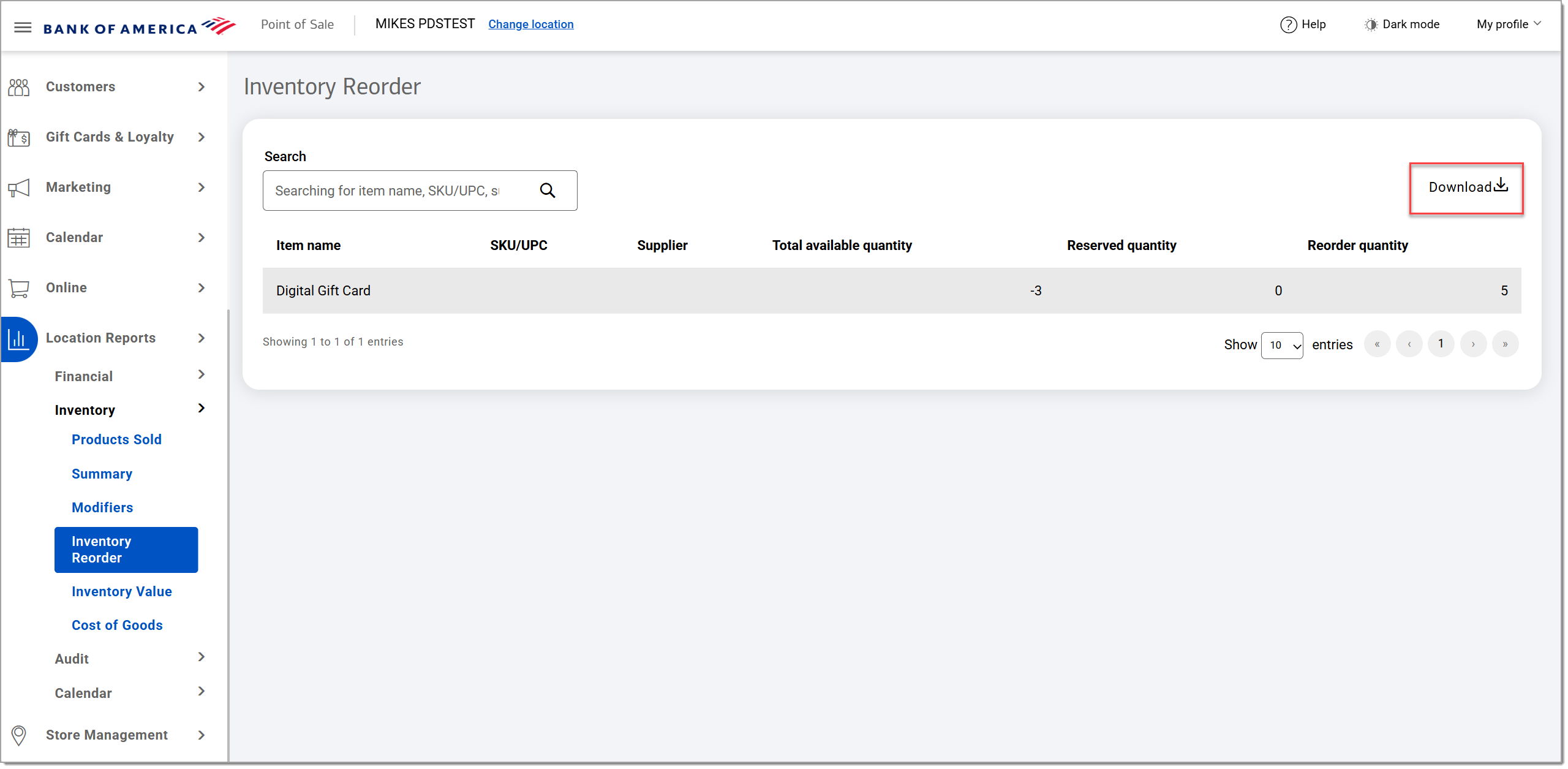Viewport: 1568px width, 769px height.
Task: Open the Products Sold report
Action: coord(116,439)
